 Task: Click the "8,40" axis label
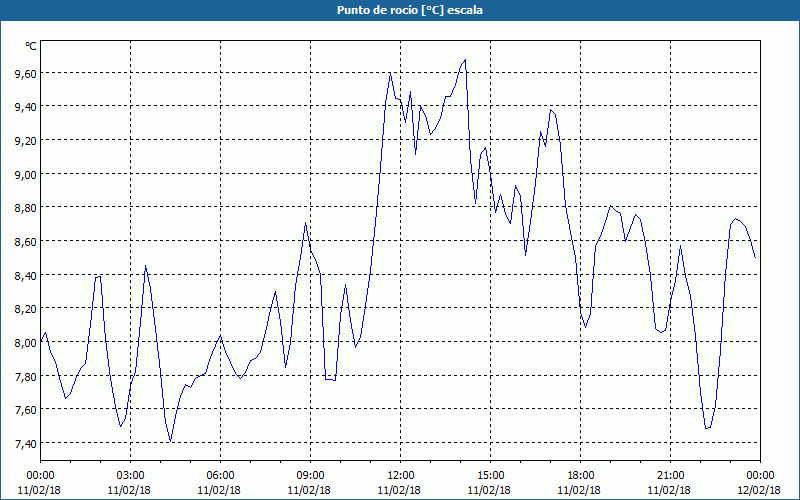26,275
